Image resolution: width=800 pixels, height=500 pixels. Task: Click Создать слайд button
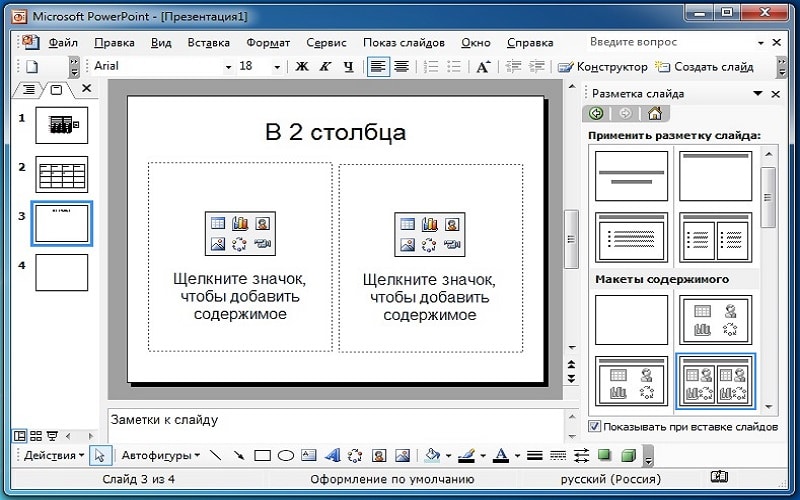(704, 67)
